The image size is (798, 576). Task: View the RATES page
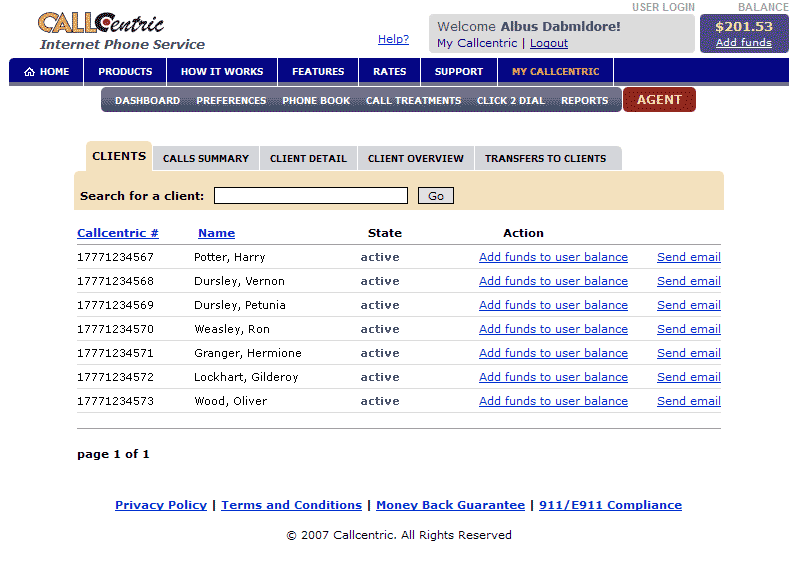tap(389, 72)
